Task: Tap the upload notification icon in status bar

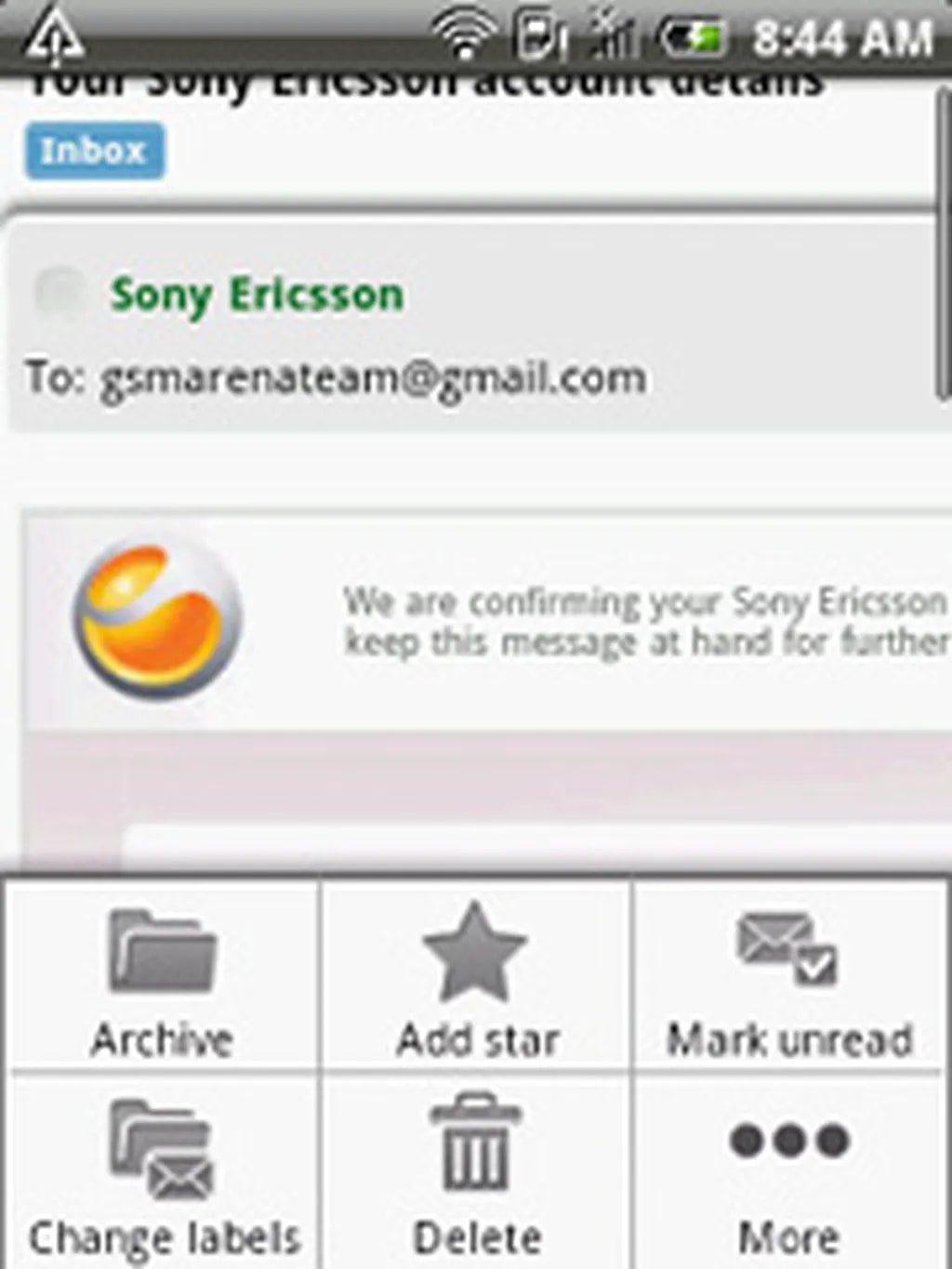Action: [51, 37]
